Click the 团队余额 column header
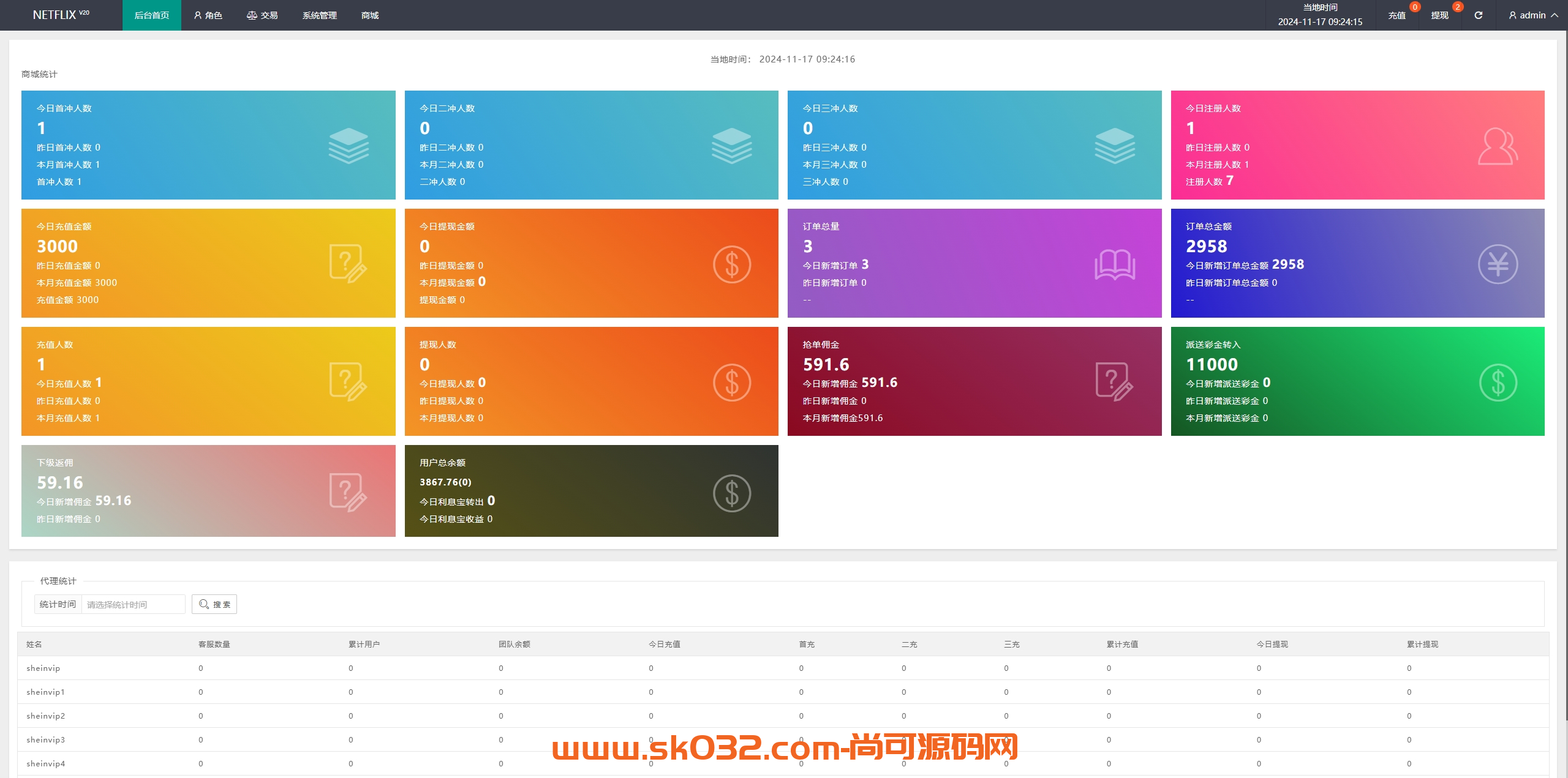Screen dimensions: 1568x778 coord(514,644)
